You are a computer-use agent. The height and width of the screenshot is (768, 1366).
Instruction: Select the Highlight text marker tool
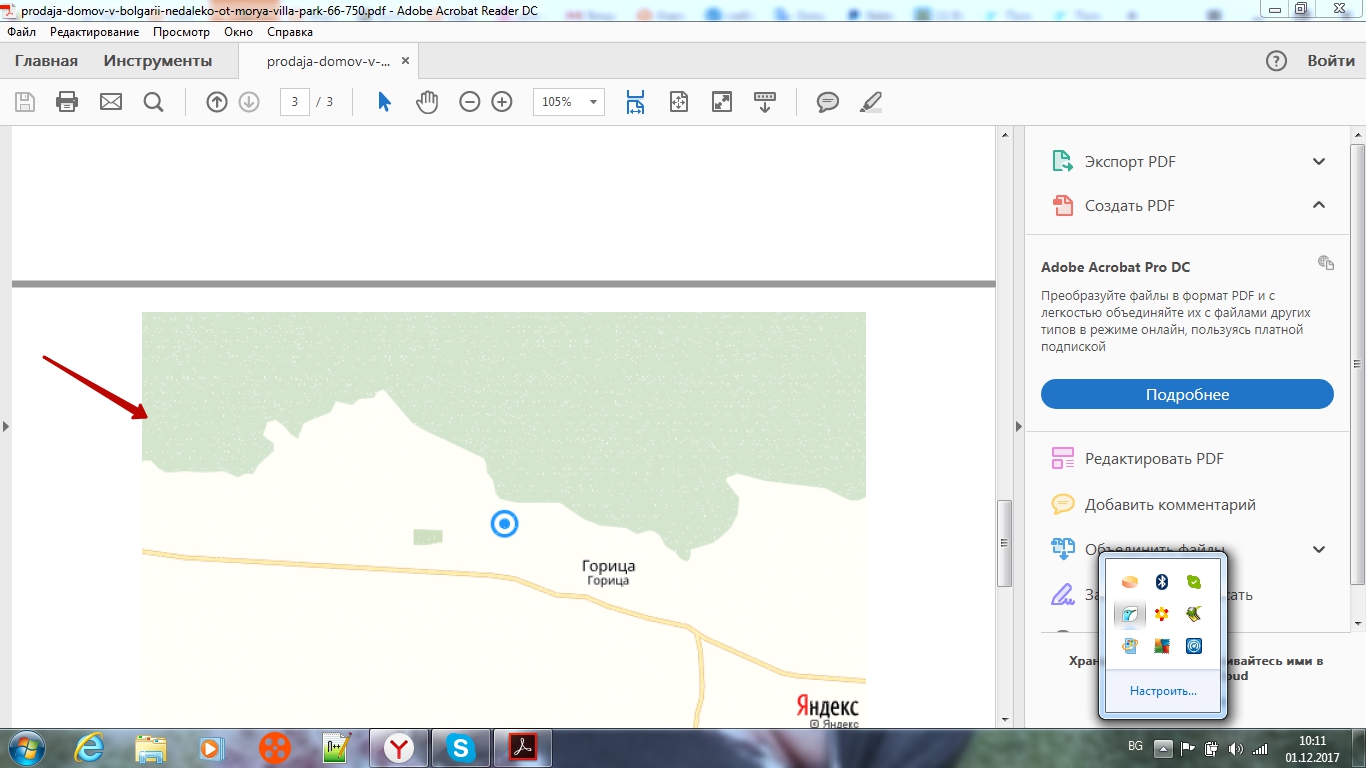pos(871,101)
